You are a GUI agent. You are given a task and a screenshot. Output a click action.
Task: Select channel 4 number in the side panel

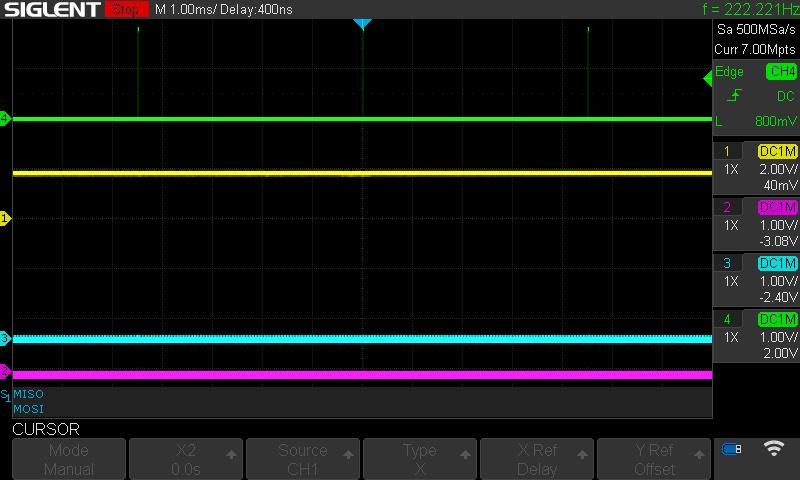(x=727, y=319)
